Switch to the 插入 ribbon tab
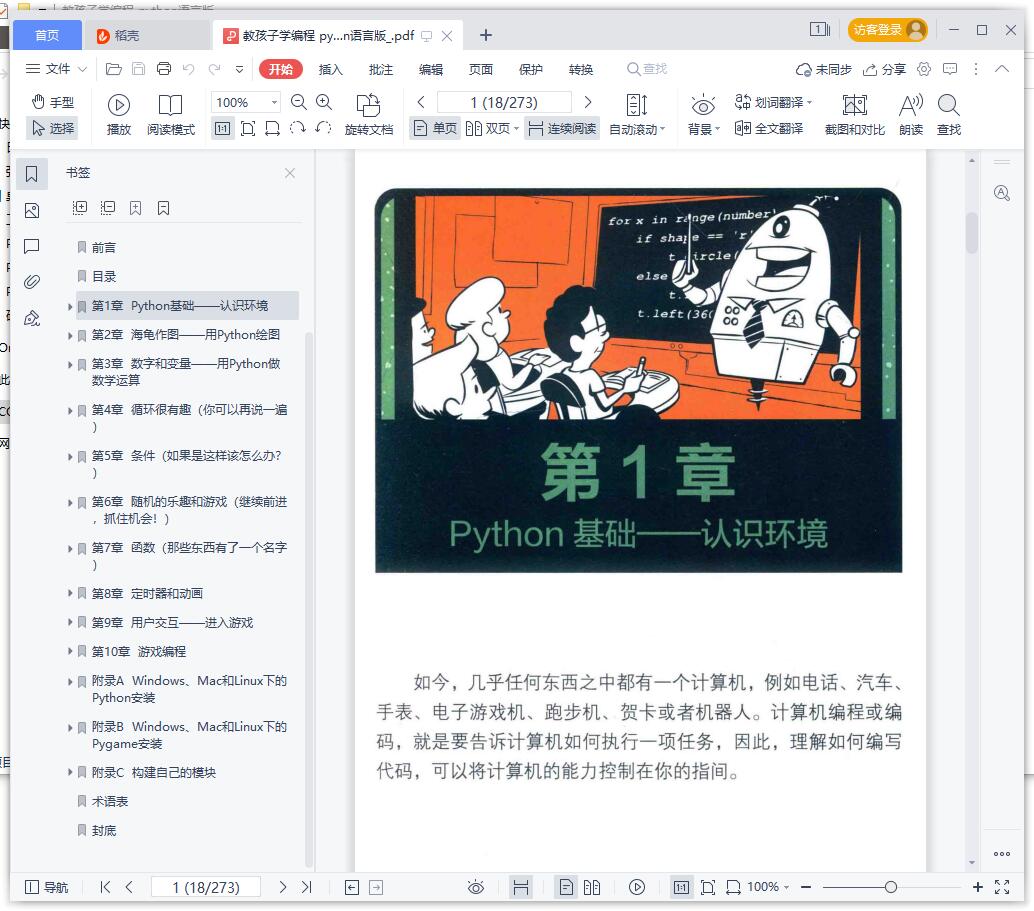 [x=330, y=69]
